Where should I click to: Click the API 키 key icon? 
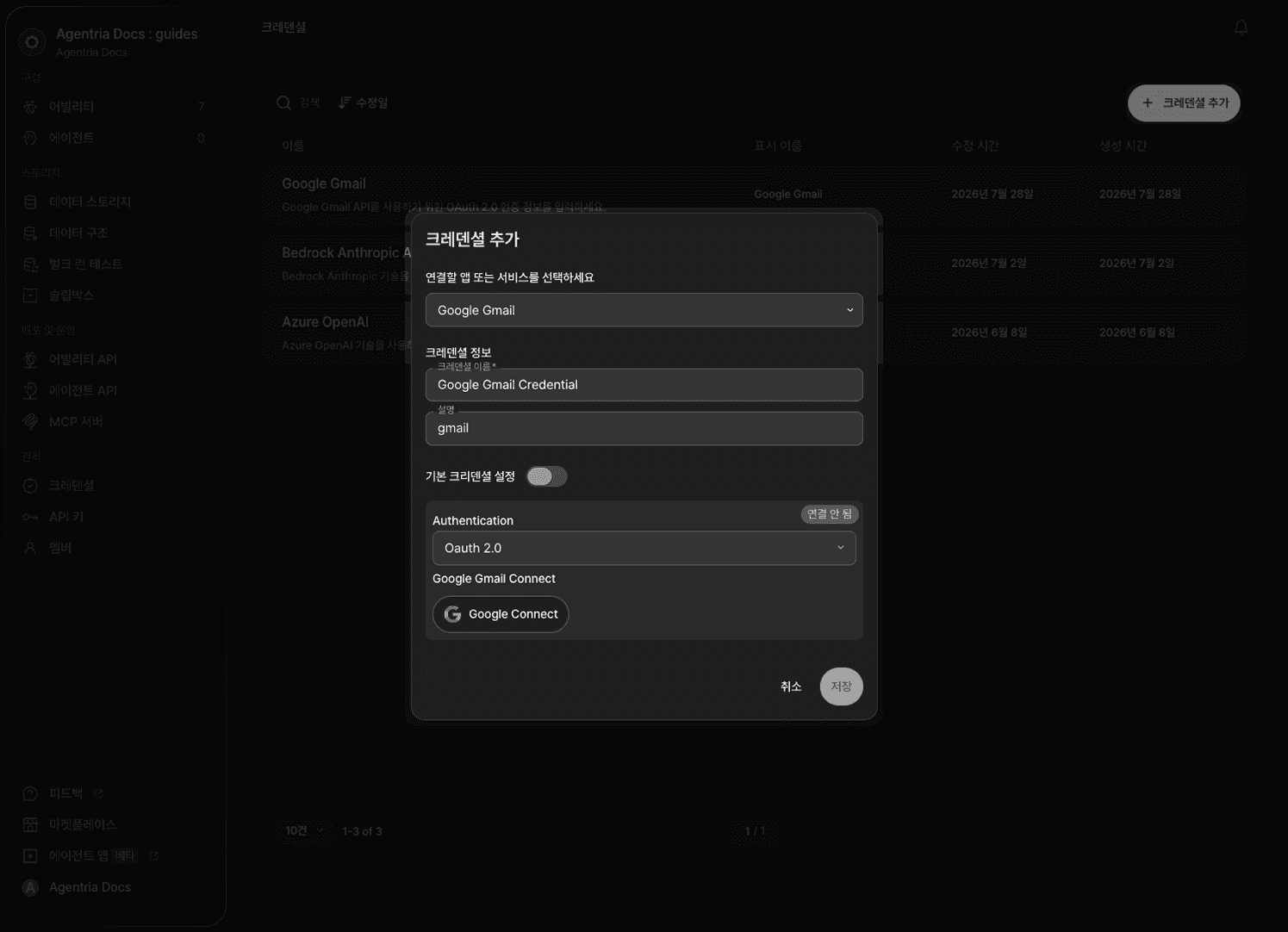point(31,517)
